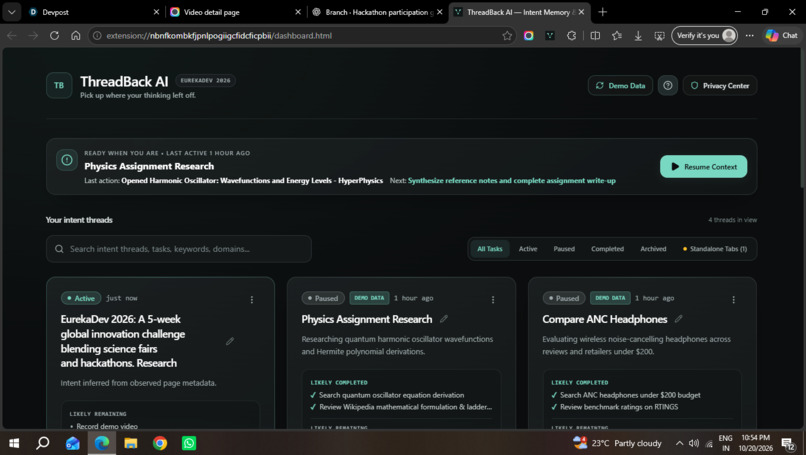The image size is (806, 455).
Task: Go back to previous page
Action: (11, 35)
